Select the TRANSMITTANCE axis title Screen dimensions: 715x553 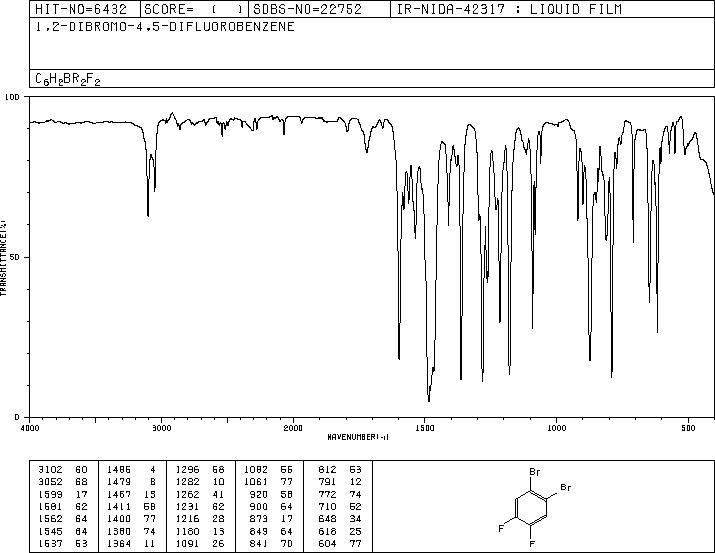click(3, 258)
